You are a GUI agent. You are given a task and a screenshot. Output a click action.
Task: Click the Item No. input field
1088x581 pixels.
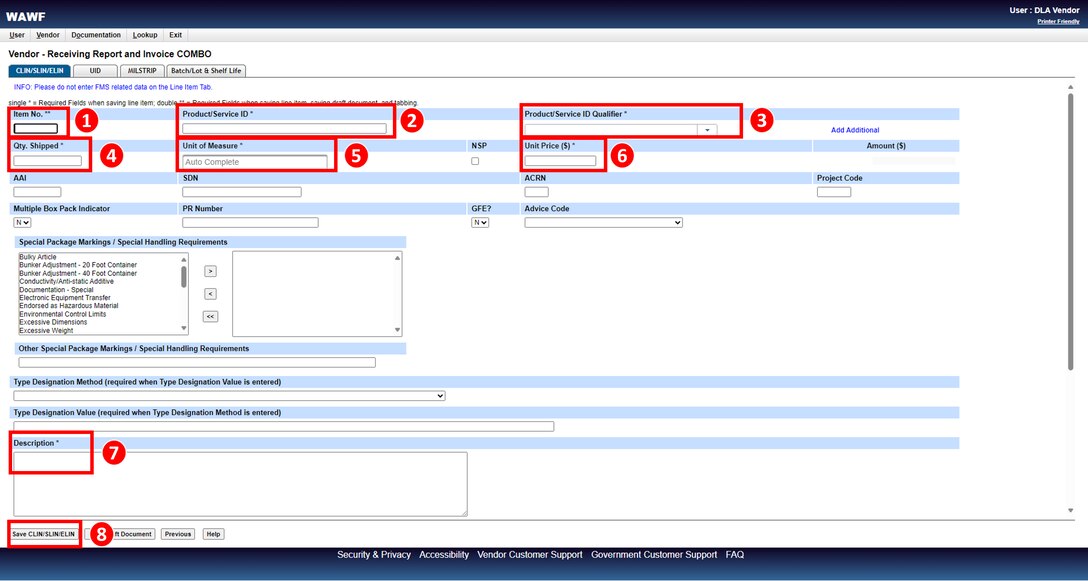tap(36, 128)
